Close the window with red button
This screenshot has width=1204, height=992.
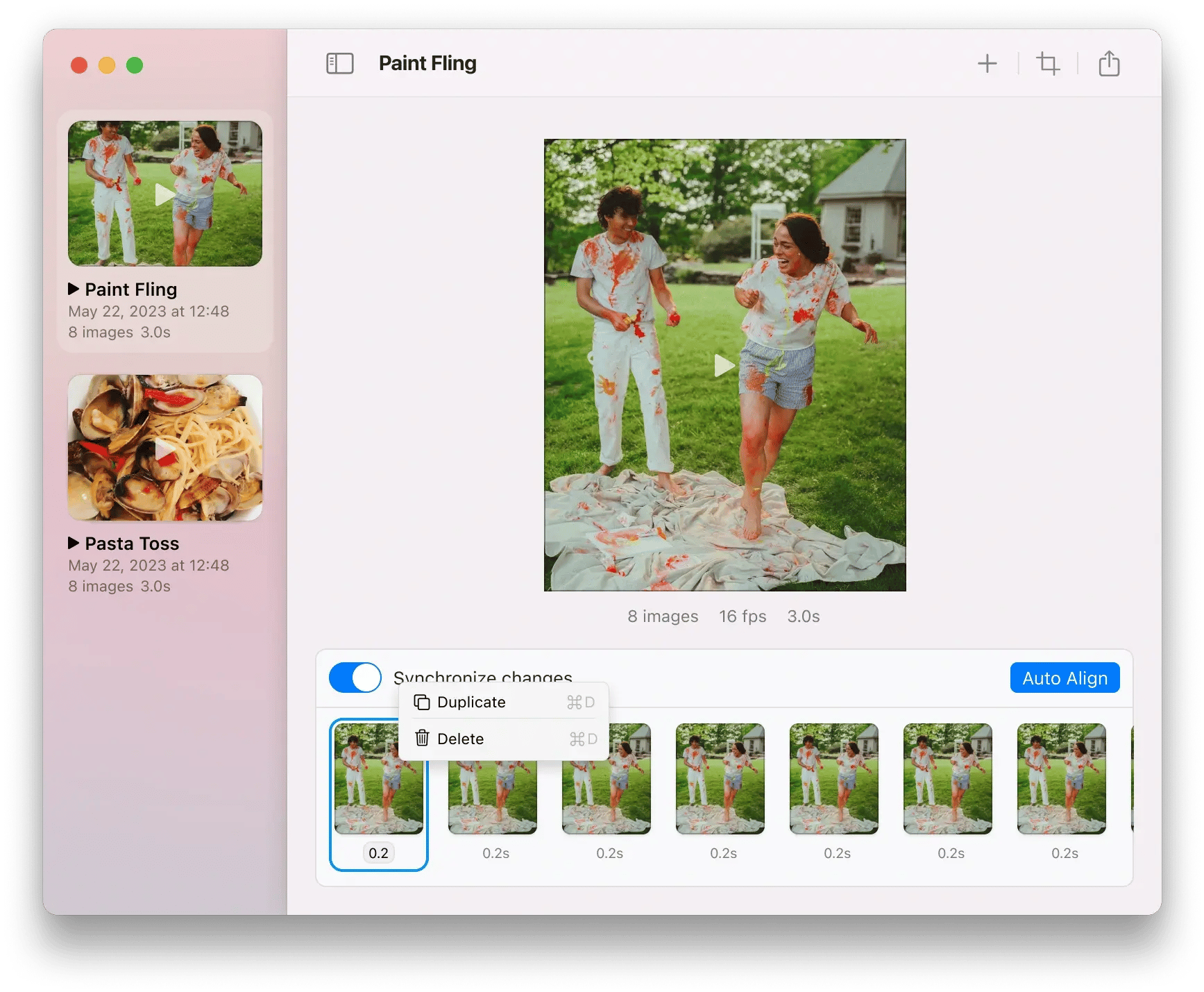[79, 65]
